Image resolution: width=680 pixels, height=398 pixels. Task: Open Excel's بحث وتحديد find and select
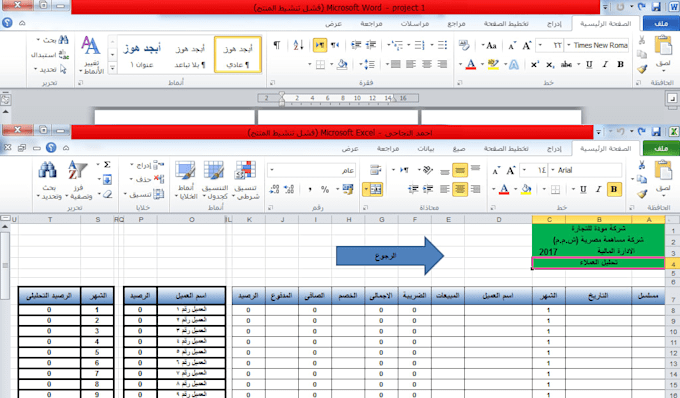pyautogui.click(x=49, y=180)
